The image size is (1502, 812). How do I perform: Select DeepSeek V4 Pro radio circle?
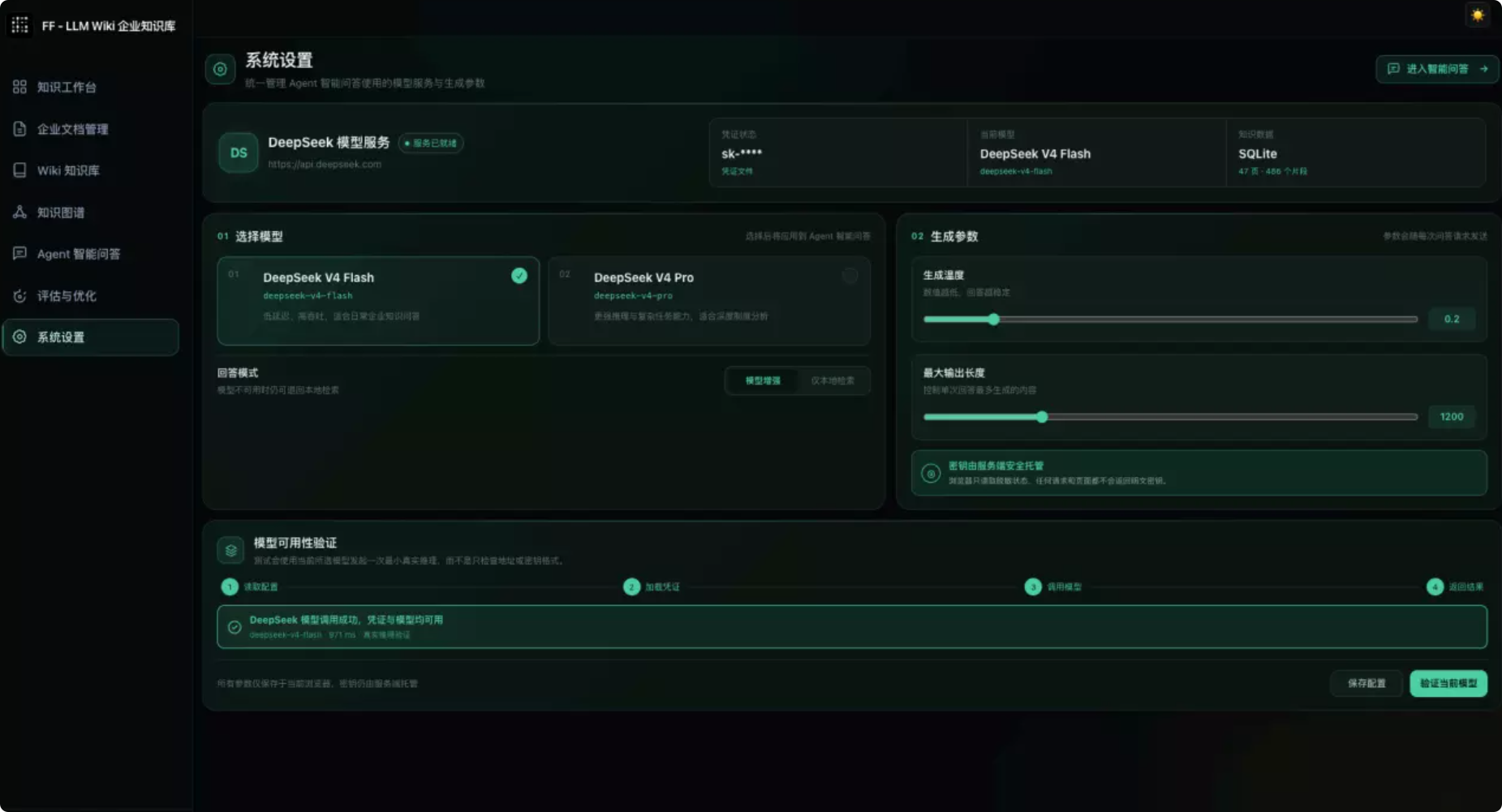coord(850,276)
